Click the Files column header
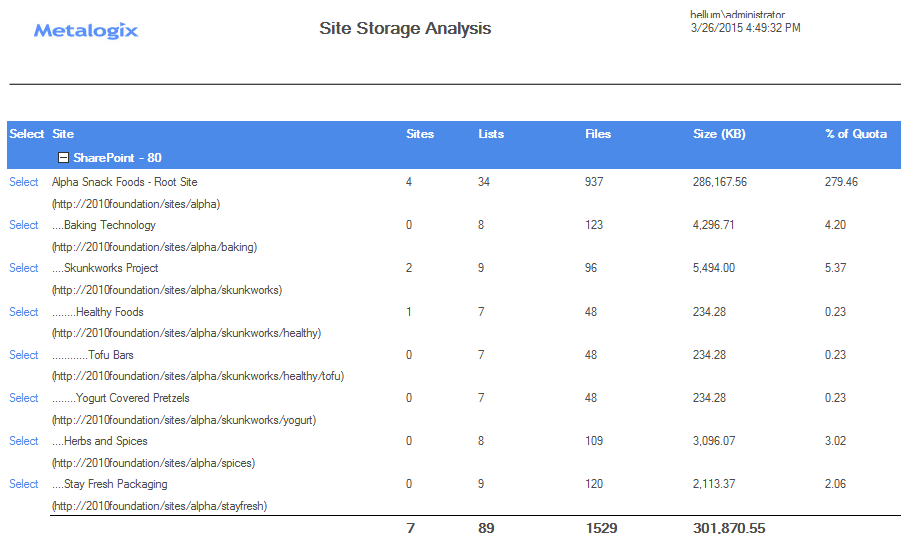Screen dimensions: 901x543 [x=598, y=134]
